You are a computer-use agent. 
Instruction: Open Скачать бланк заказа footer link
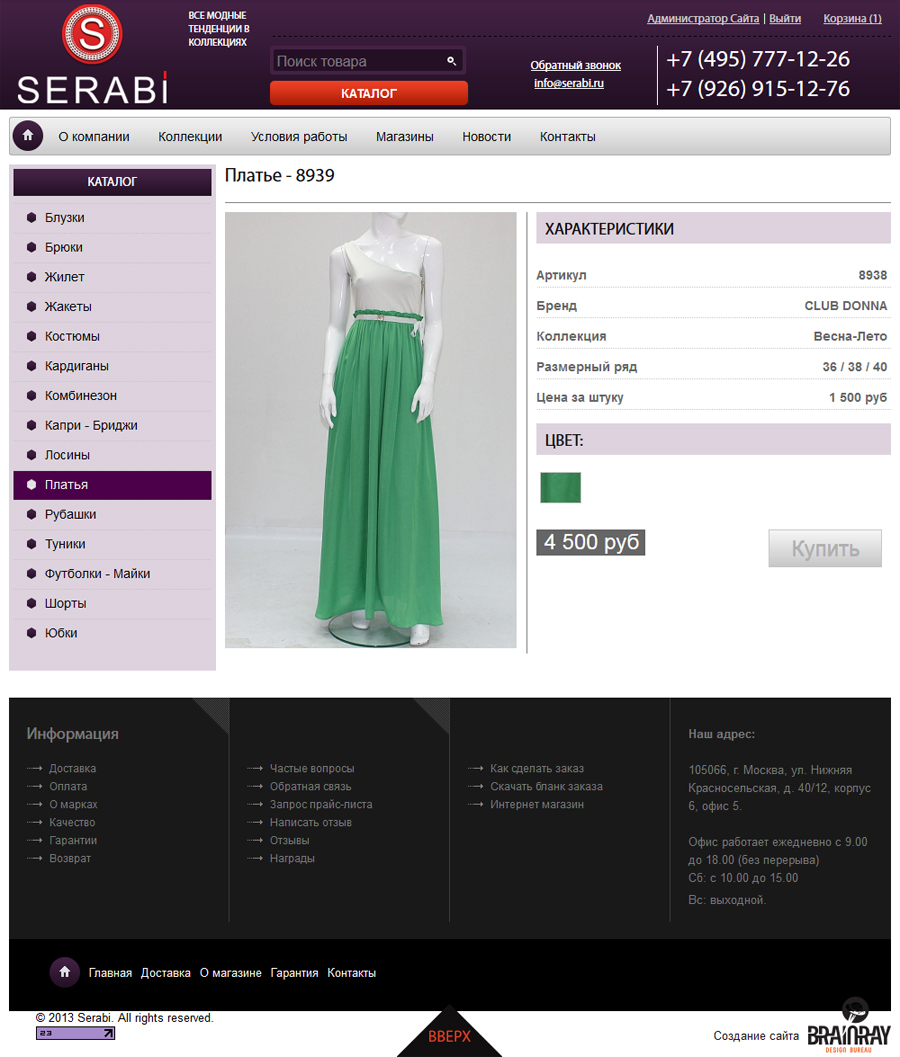(546, 786)
